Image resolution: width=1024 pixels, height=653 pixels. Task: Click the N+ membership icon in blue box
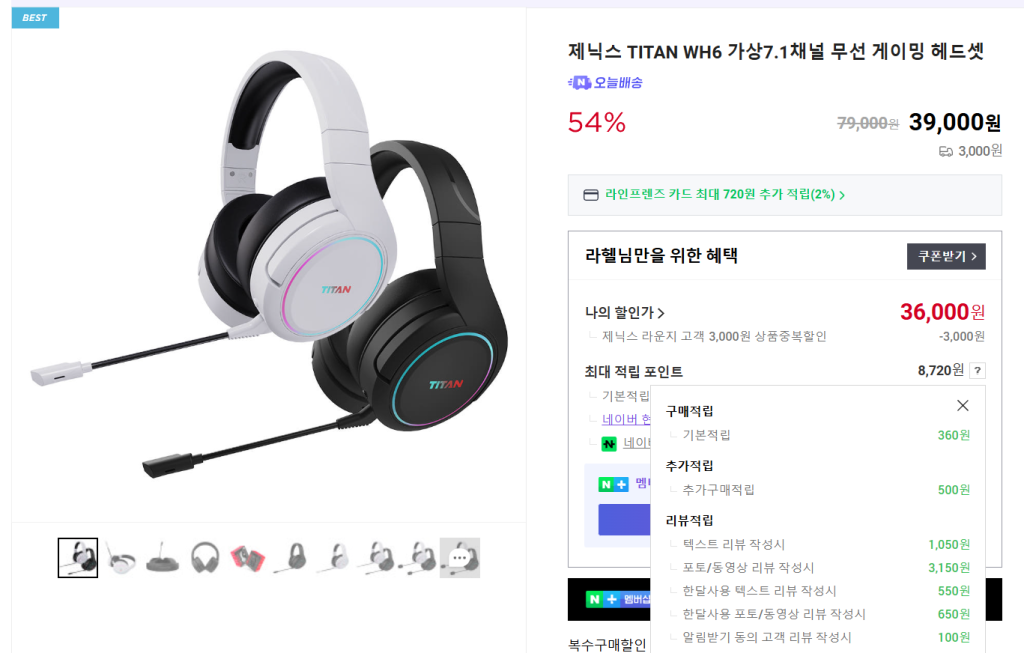pyautogui.click(x=613, y=484)
